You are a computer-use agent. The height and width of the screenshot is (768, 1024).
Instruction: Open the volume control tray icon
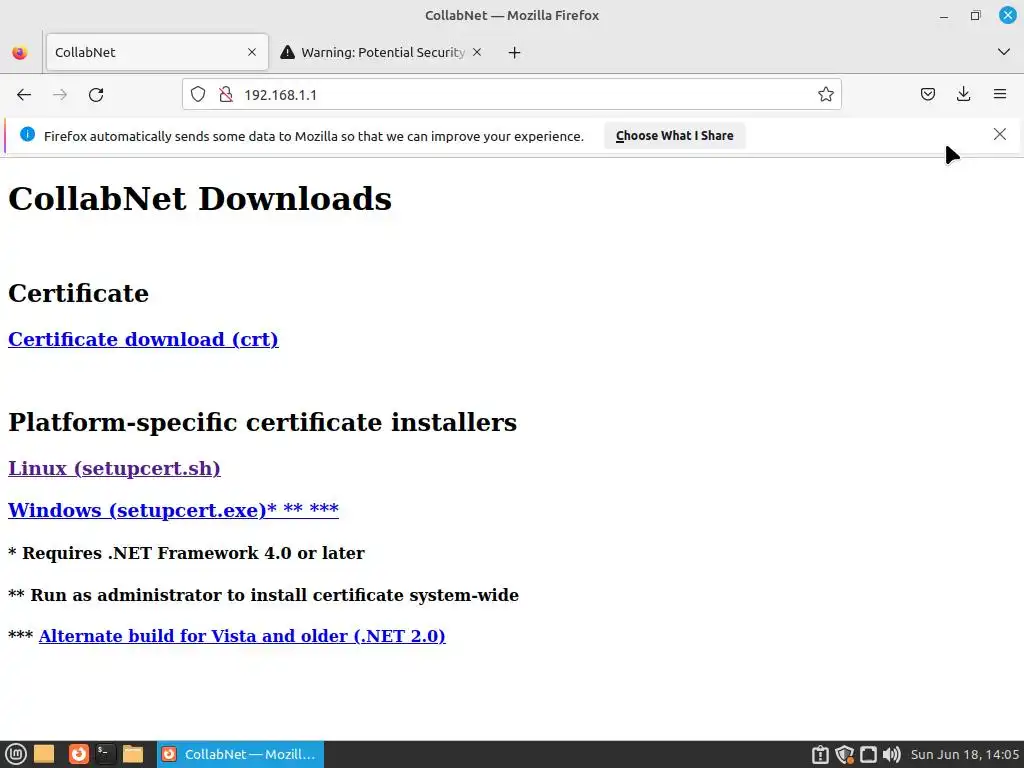click(891, 755)
